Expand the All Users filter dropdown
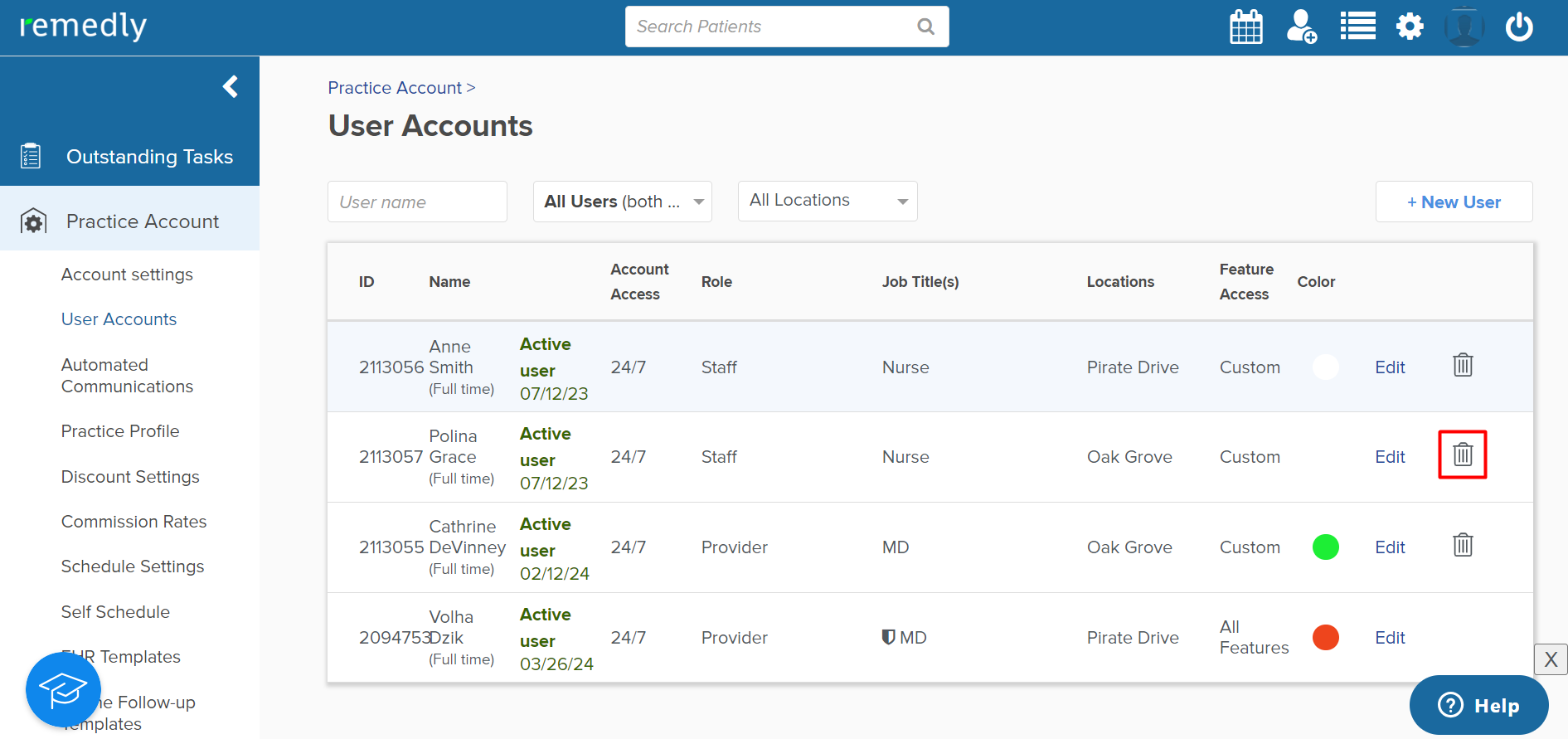This screenshot has width=1568, height=739. click(623, 202)
